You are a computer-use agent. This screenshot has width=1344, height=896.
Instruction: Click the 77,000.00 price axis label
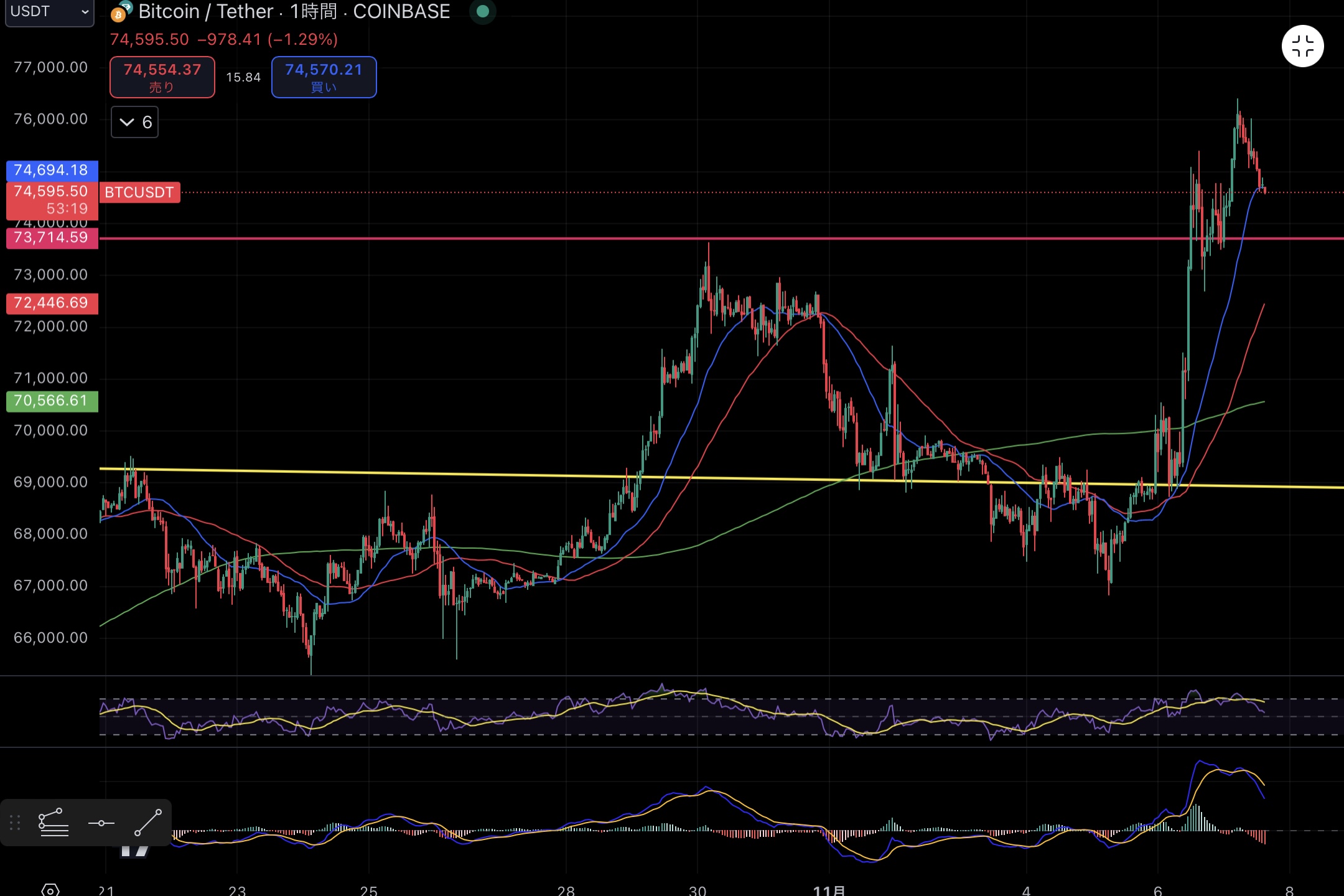[x=51, y=67]
